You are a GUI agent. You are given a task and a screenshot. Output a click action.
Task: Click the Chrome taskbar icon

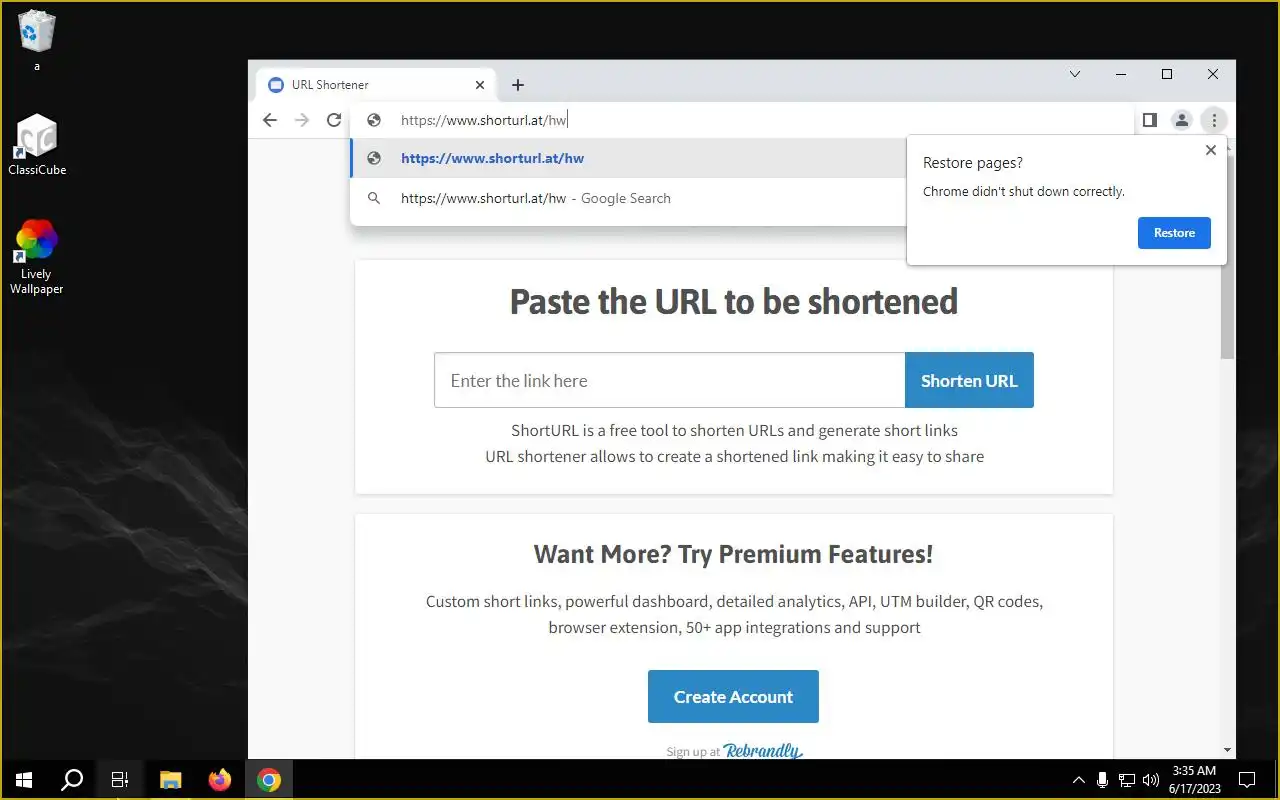coord(268,780)
